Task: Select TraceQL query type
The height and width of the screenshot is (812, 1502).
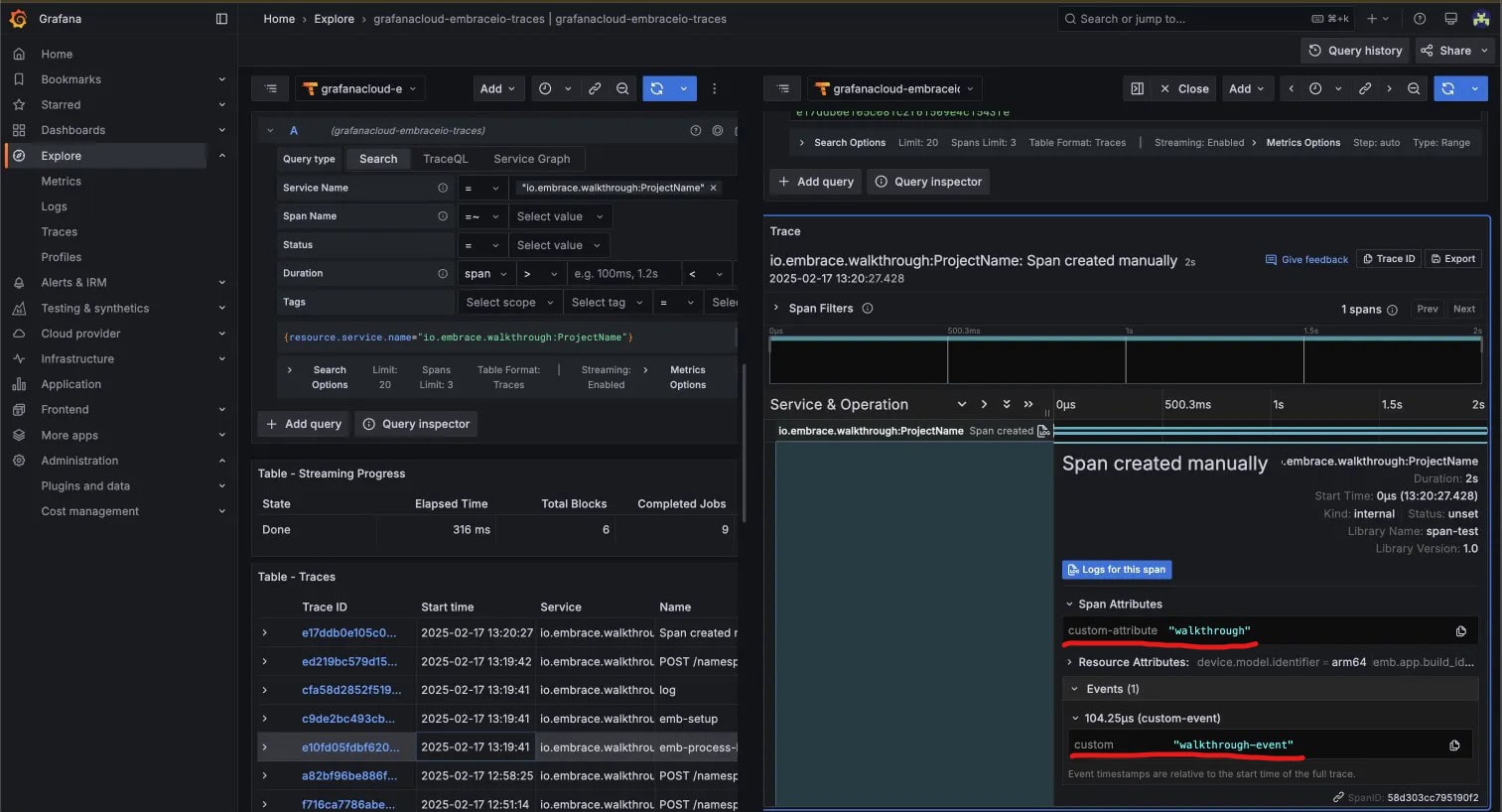Action: pyautogui.click(x=445, y=159)
